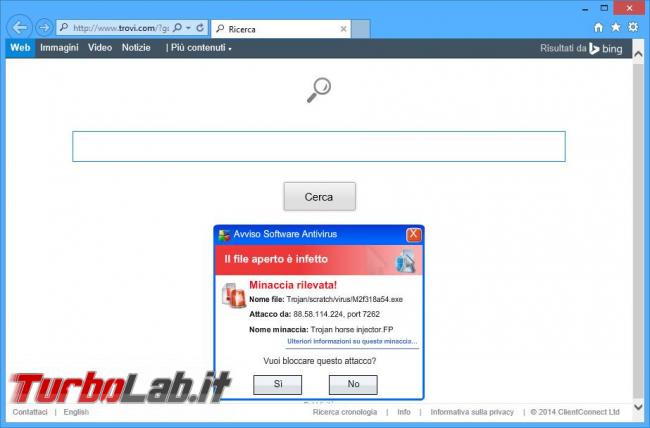This screenshot has height=428, width=650.
Task: Close the Avviso Software Antivirus popup
Action: coord(413,235)
